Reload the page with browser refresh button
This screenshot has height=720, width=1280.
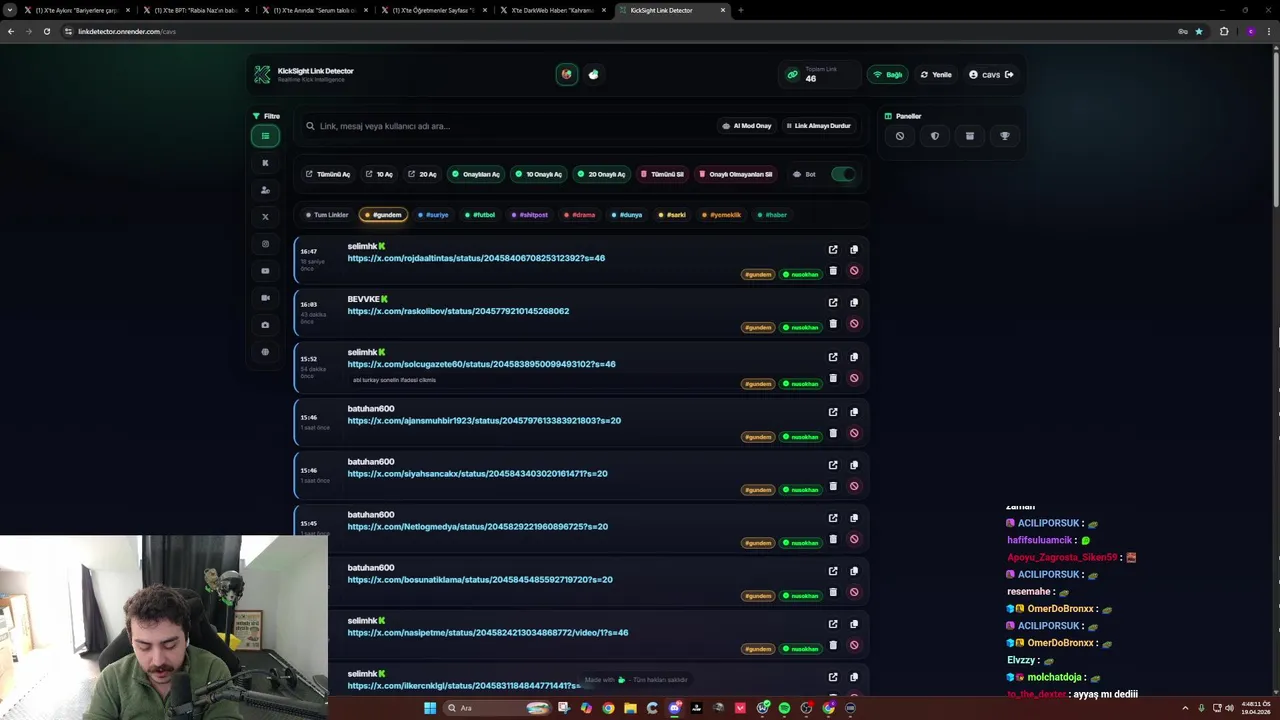[46, 31]
